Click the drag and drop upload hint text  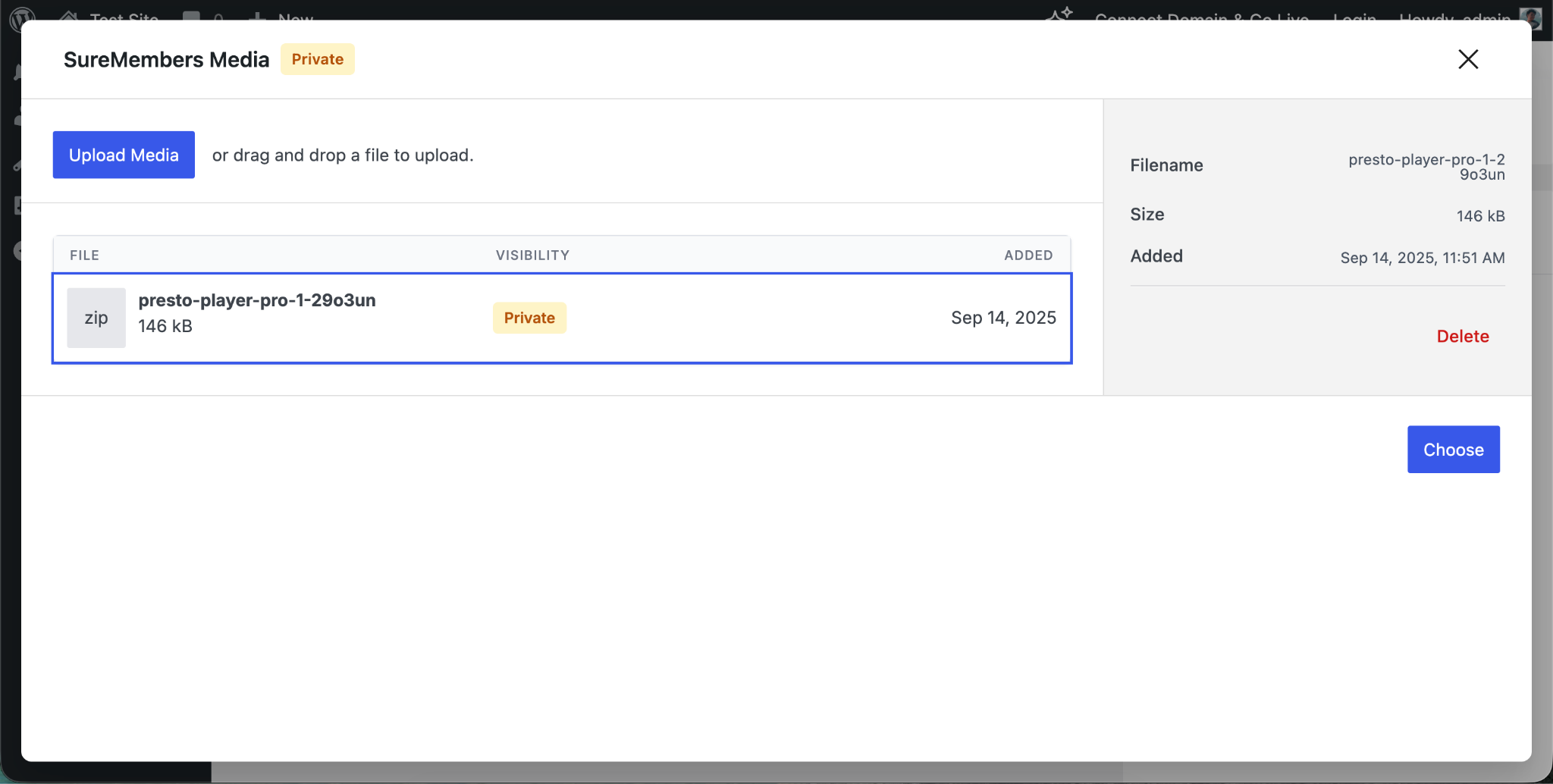tap(343, 155)
